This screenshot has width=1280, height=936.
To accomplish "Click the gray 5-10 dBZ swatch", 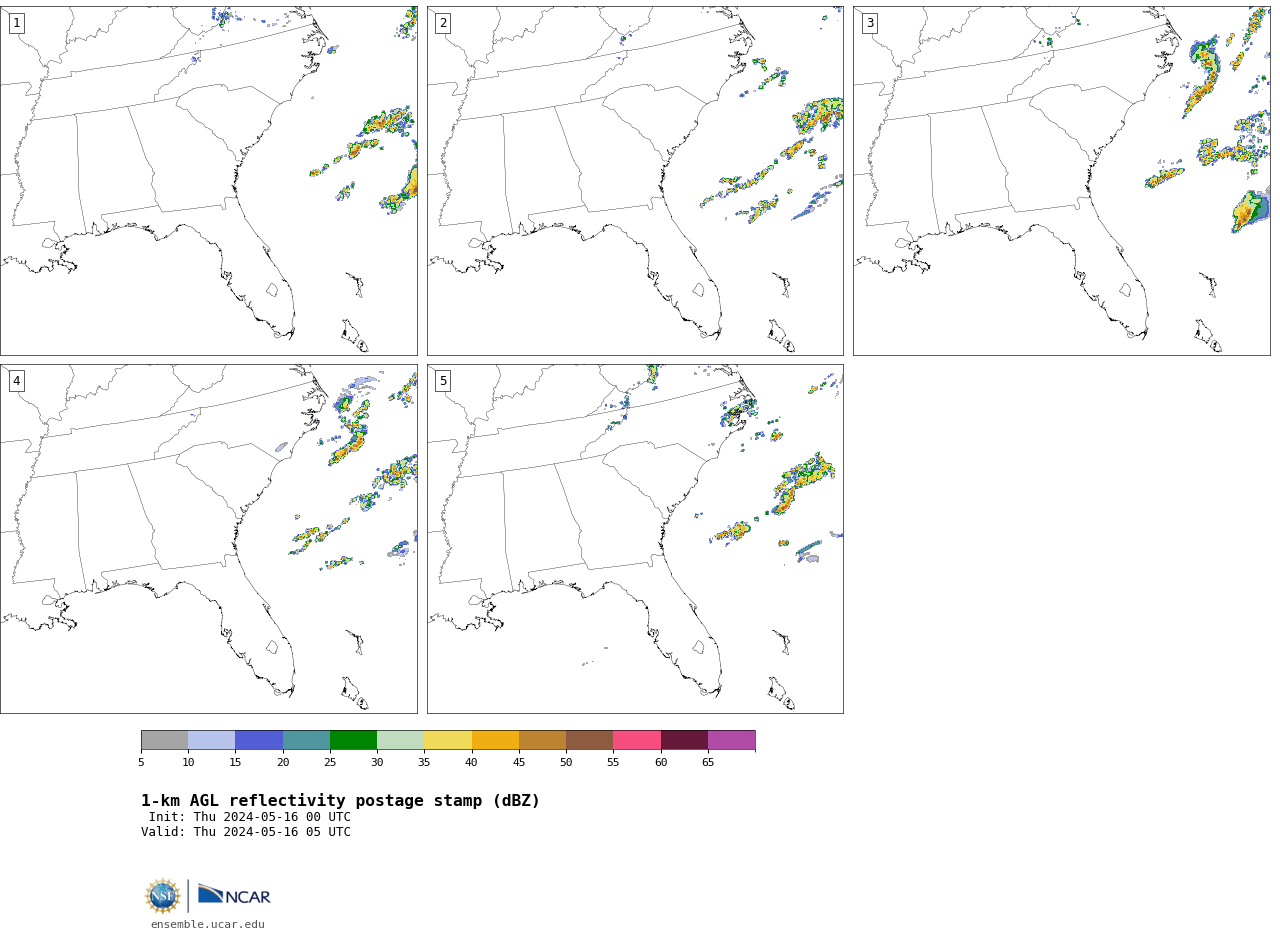I will click(164, 740).
